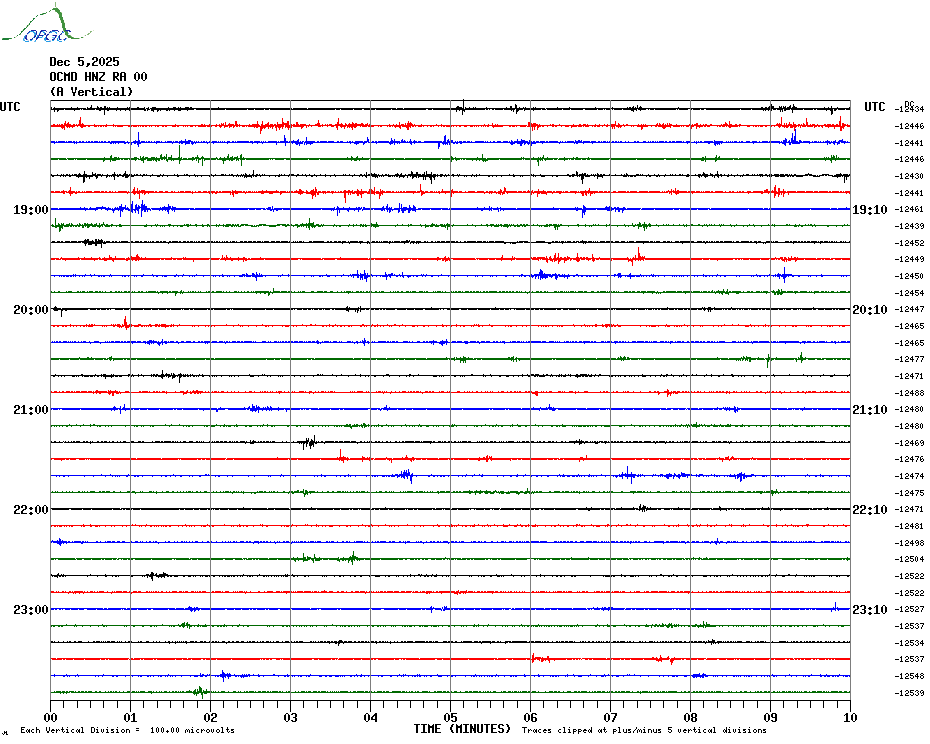930x744 pixels.
Task: Click the DC offset value '-12430'
Action: (909, 176)
